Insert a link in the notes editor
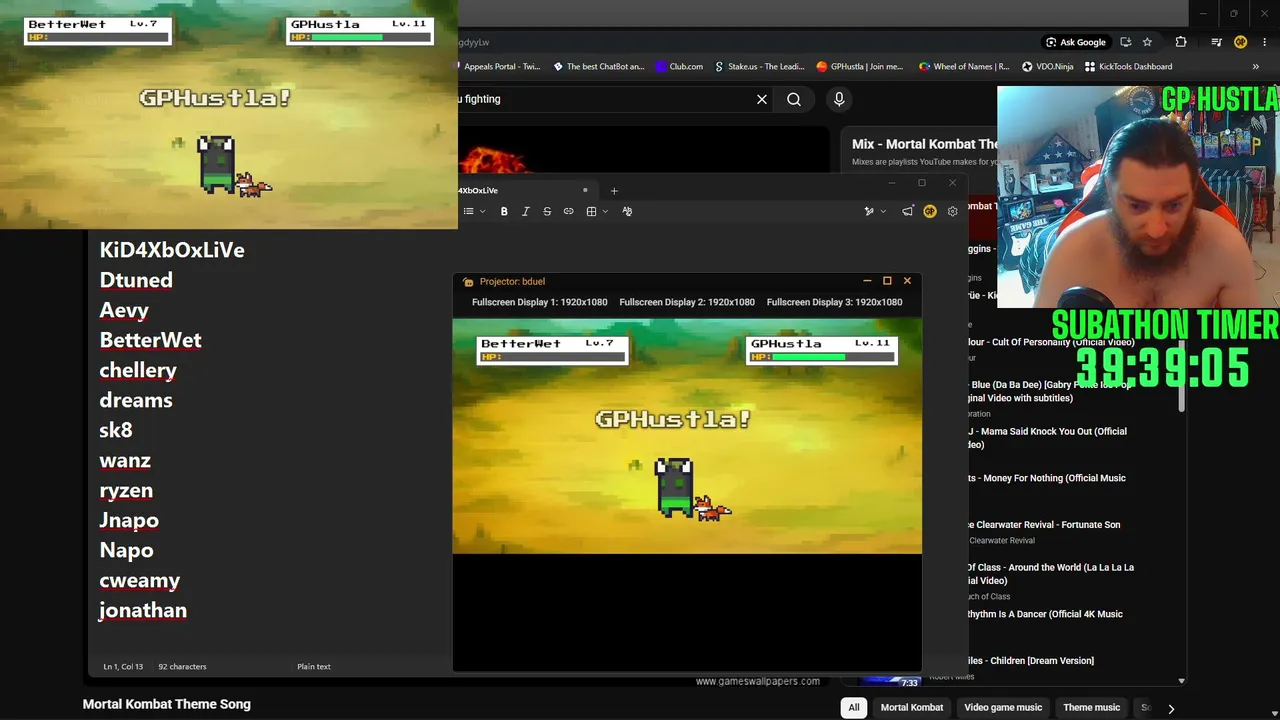Screen dimensions: 1280x720 (x=569, y=211)
